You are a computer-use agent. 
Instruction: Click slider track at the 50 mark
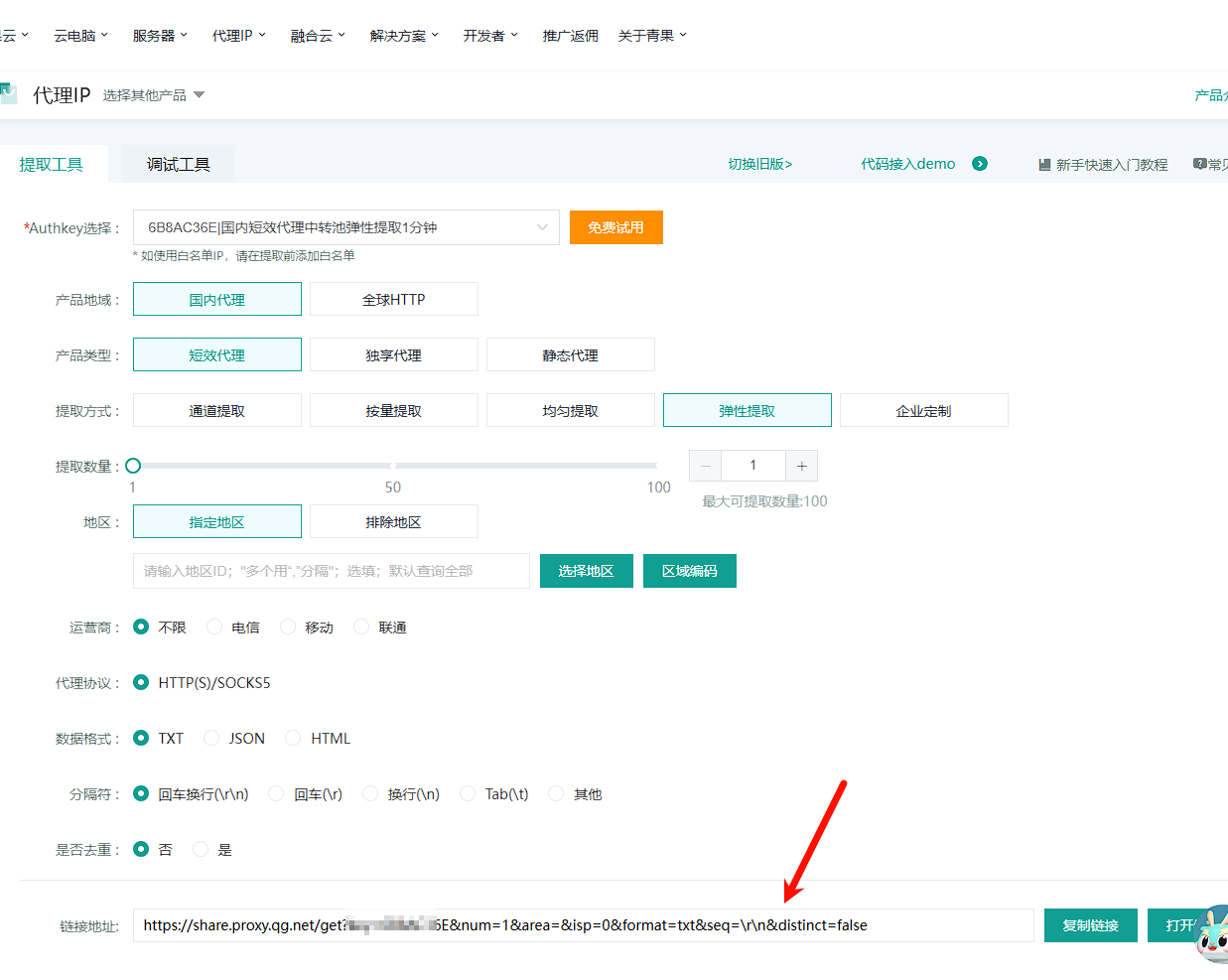(x=393, y=466)
